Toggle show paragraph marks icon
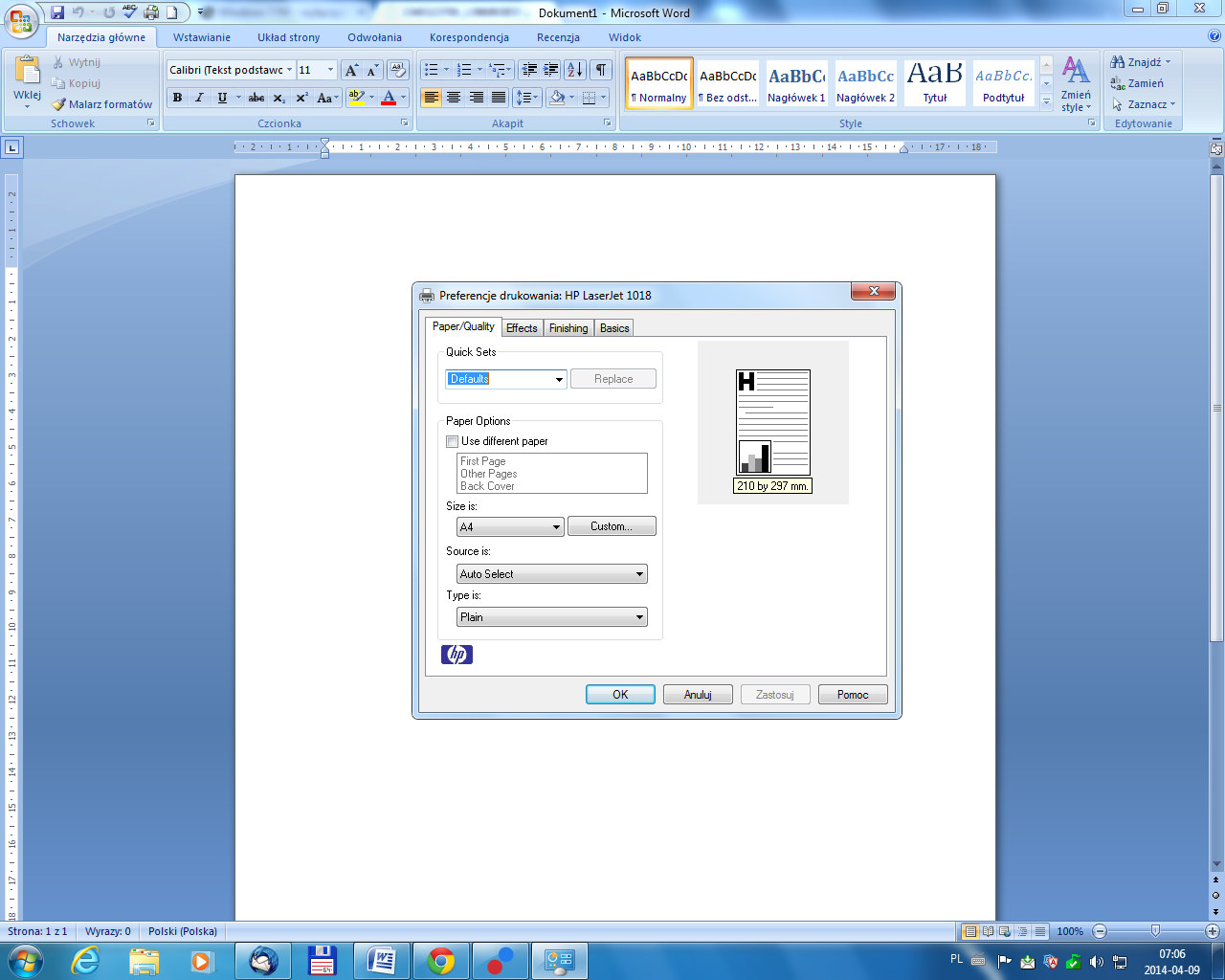The image size is (1225, 980). point(601,70)
